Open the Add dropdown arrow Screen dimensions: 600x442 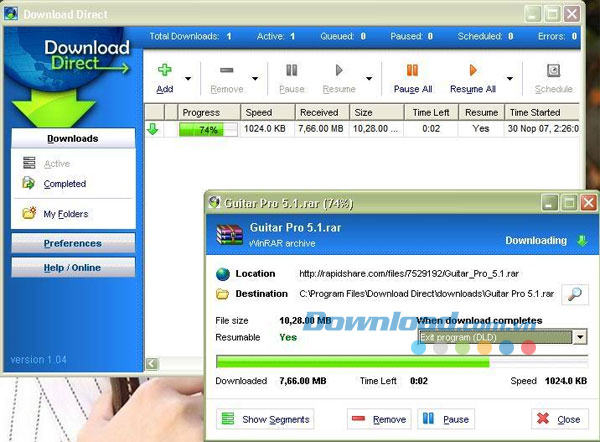[x=188, y=79]
